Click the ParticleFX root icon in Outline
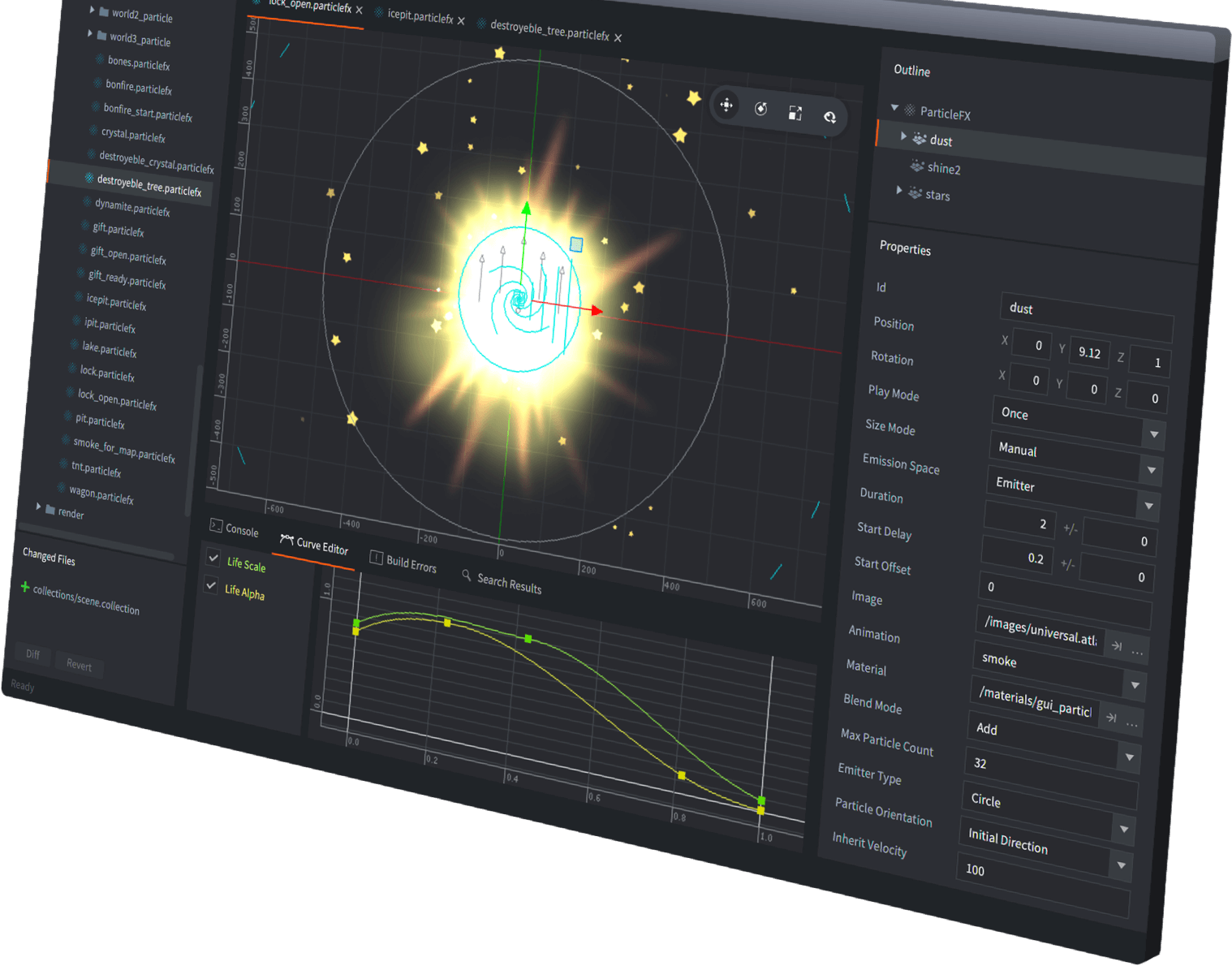Viewport: 1232px width, 966px height. 910,110
